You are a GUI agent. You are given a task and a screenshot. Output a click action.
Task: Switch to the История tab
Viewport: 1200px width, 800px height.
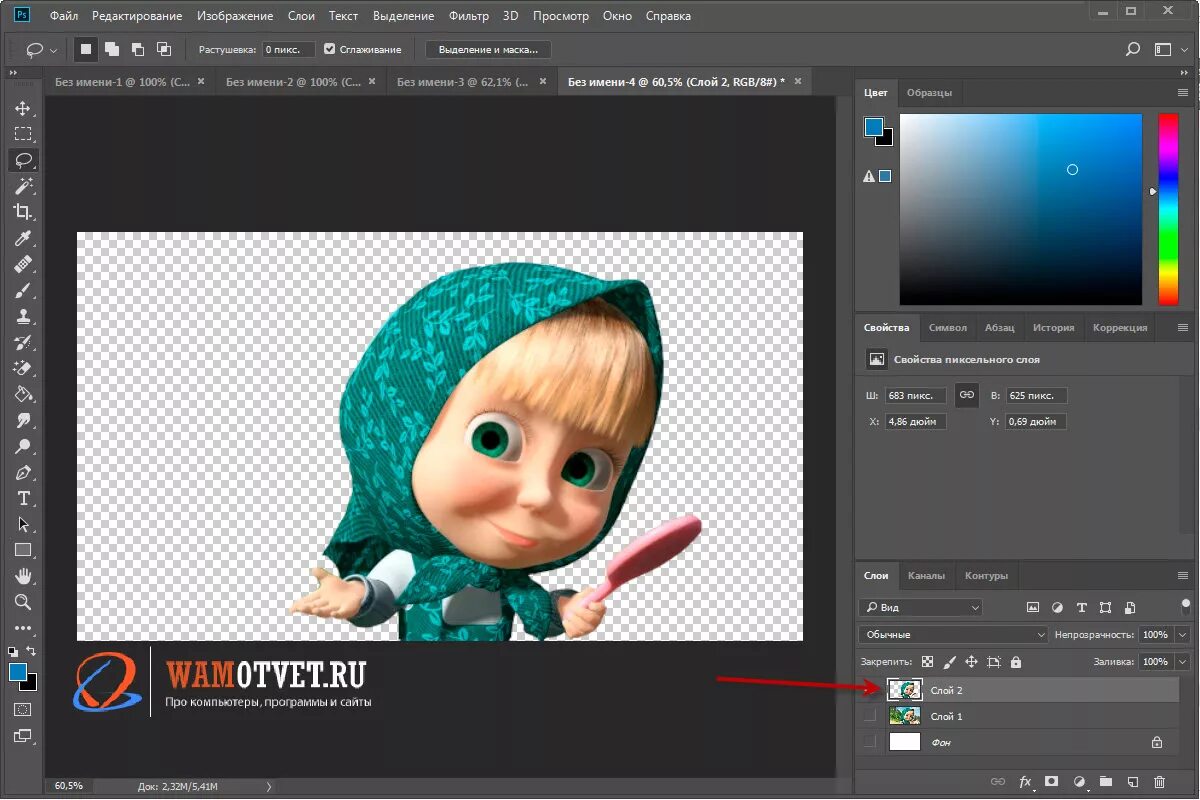pos(1054,328)
